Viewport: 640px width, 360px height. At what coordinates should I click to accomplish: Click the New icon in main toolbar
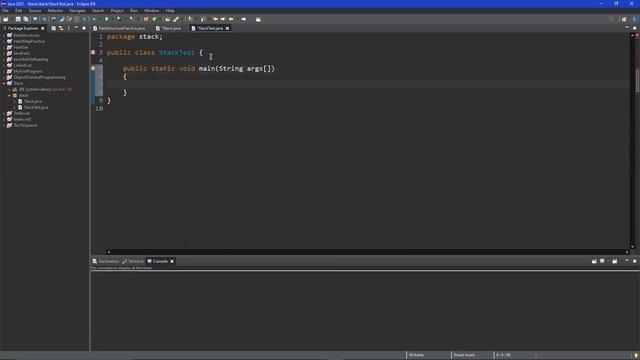pos(6,19)
